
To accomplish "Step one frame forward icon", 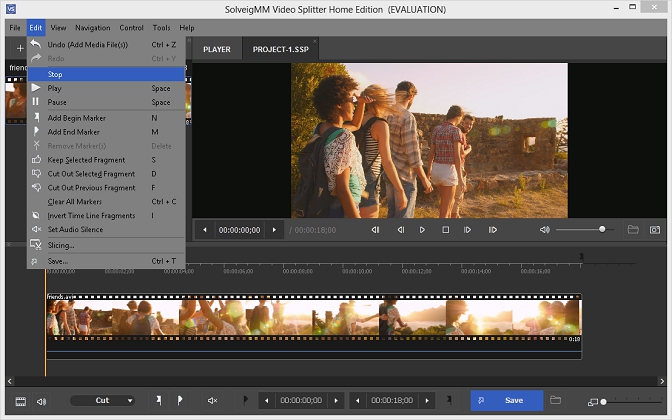I will click(x=467, y=230).
